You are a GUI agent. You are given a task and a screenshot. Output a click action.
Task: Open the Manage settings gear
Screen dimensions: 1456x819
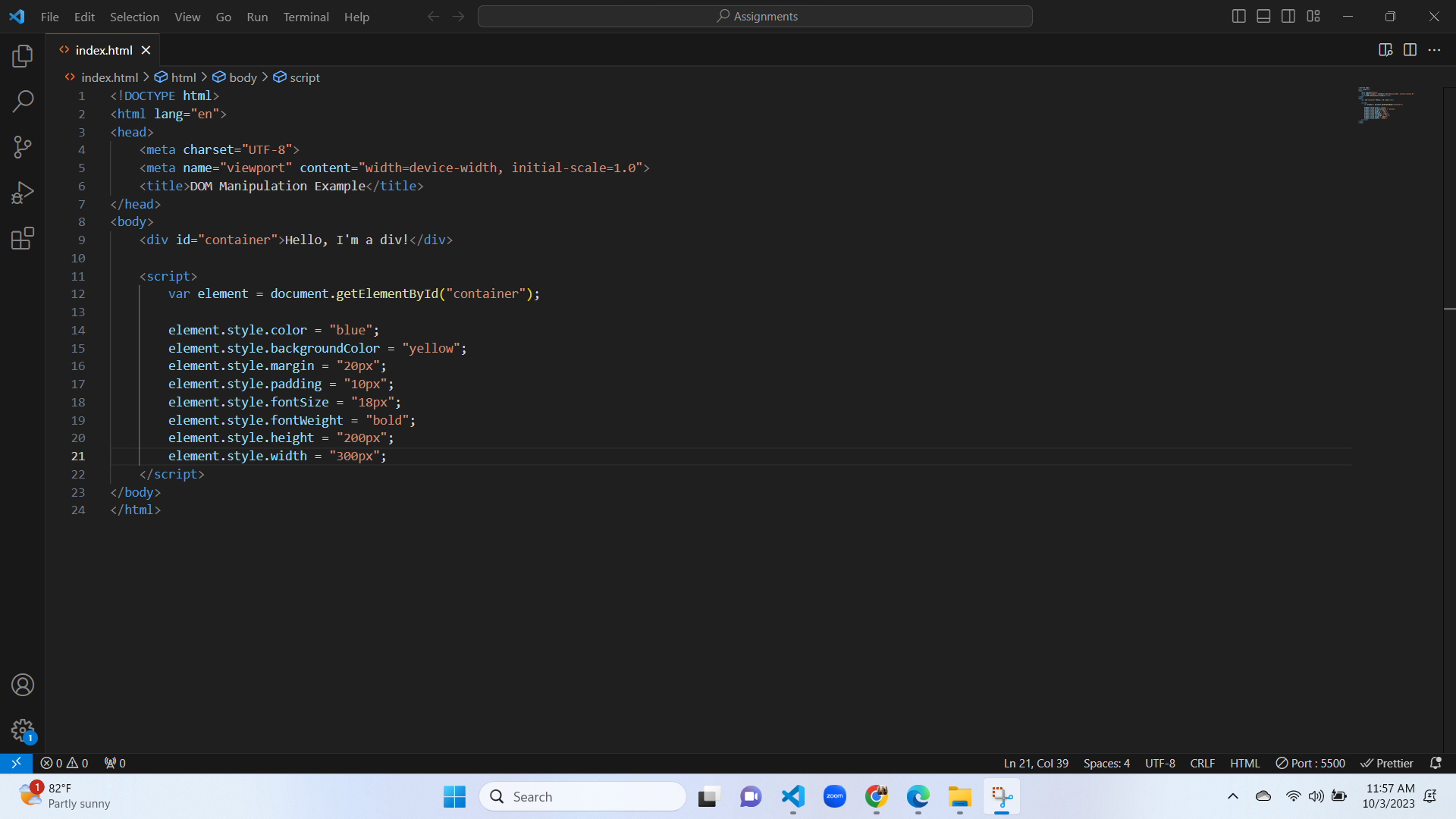pos(22,730)
